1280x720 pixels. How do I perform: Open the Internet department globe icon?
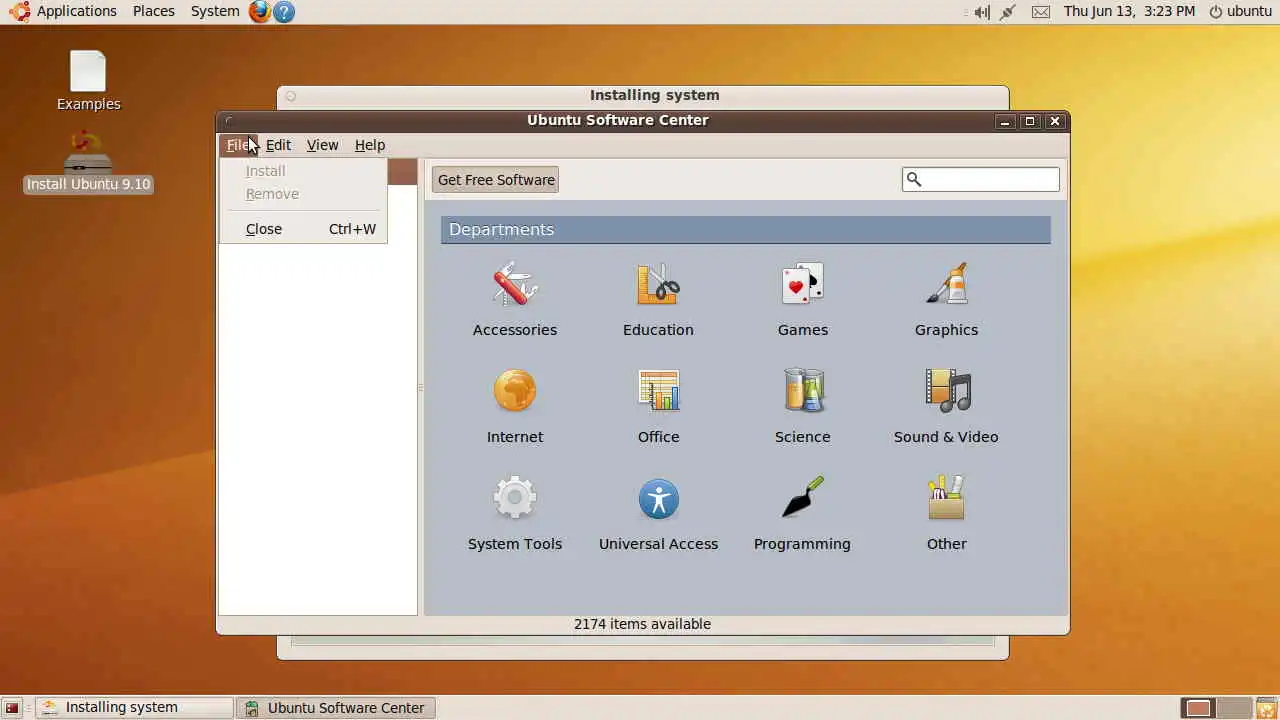tap(515, 391)
